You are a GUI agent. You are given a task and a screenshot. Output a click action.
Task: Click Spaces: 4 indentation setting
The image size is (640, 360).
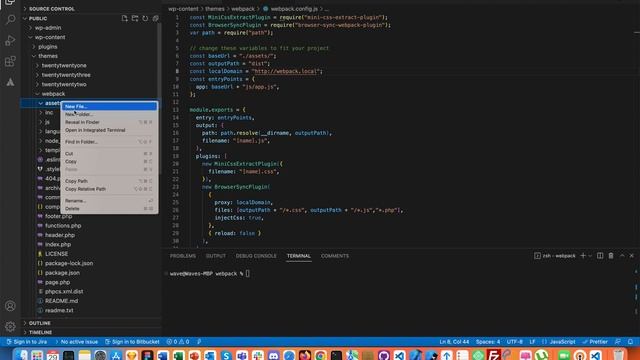(488, 342)
